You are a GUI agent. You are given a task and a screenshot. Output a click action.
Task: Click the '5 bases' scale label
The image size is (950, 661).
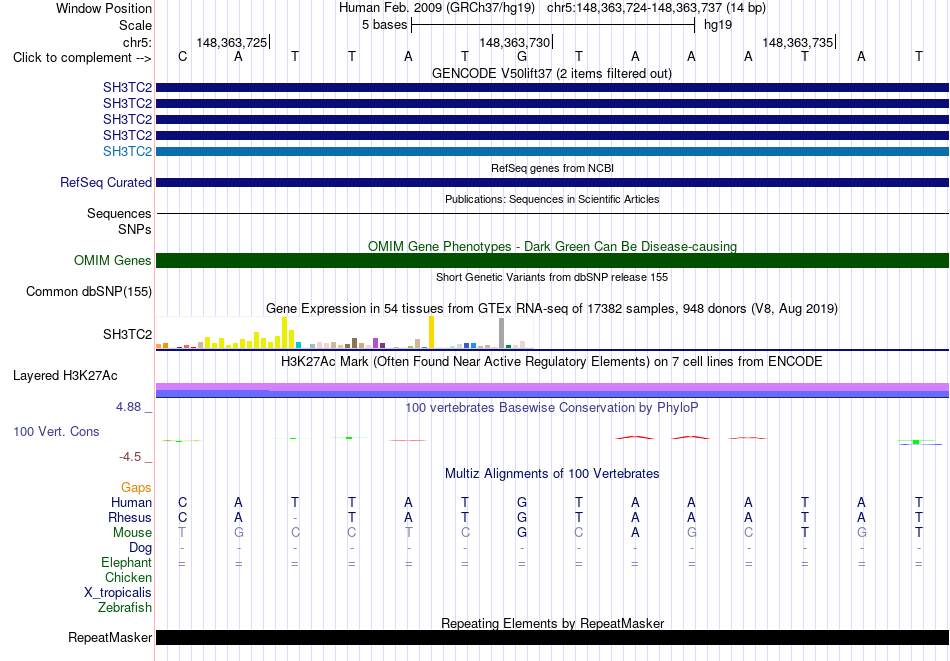pyautogui.click(x=385, y=25)
